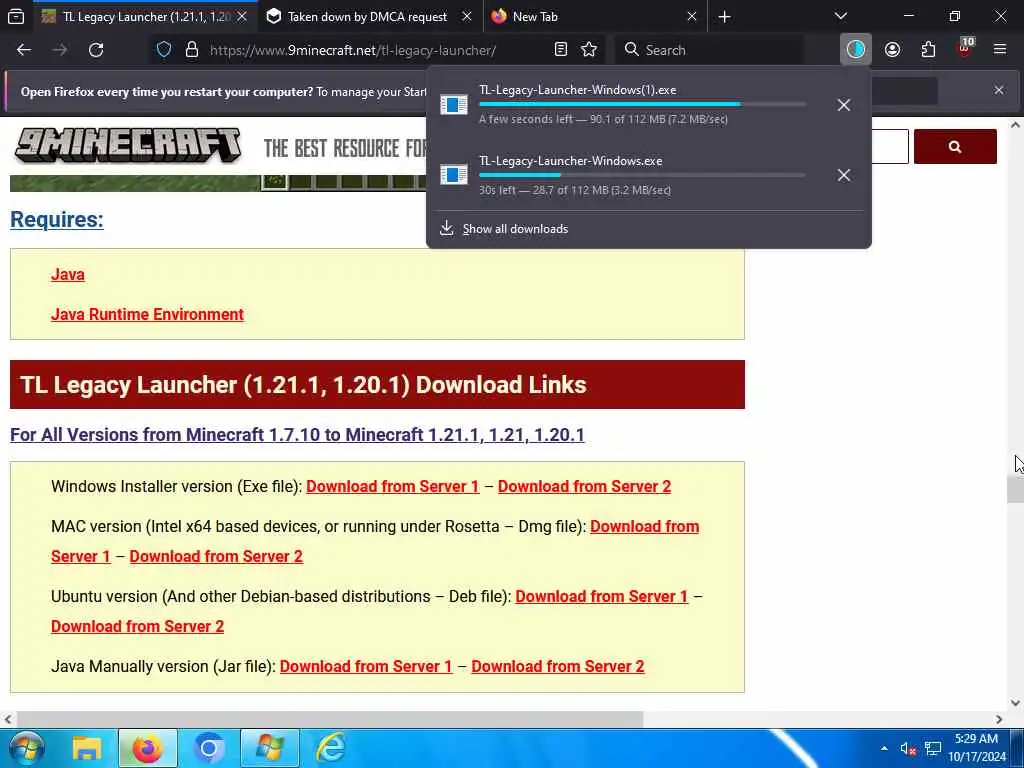This screenshot has width=1024, height=768.
Task: Click Windows flag taskbar program icon
Action: click(270, 748)
